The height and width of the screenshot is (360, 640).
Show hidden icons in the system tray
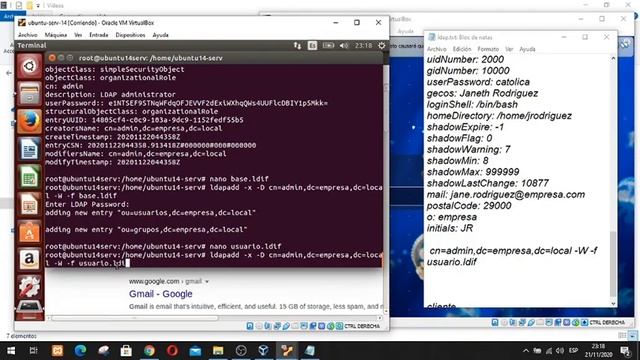click(526, 351)
